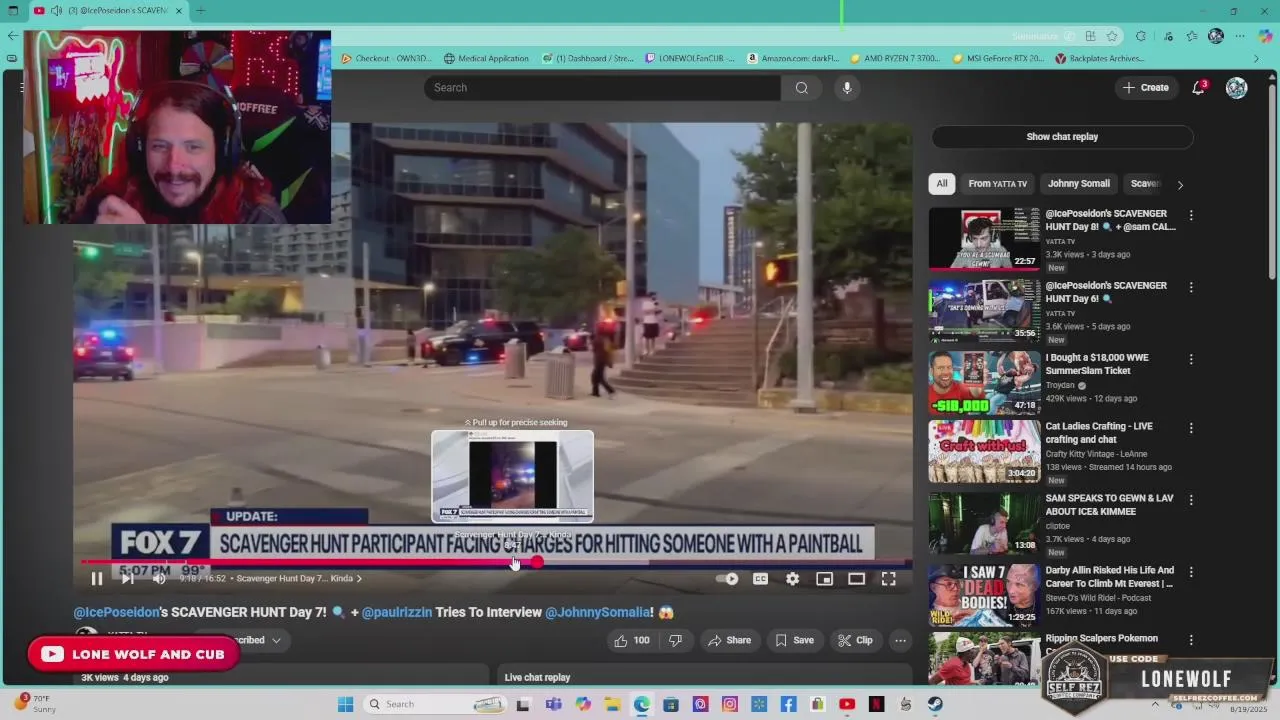
Task: Open a new browser tab
Action: [x=200, y=11]
